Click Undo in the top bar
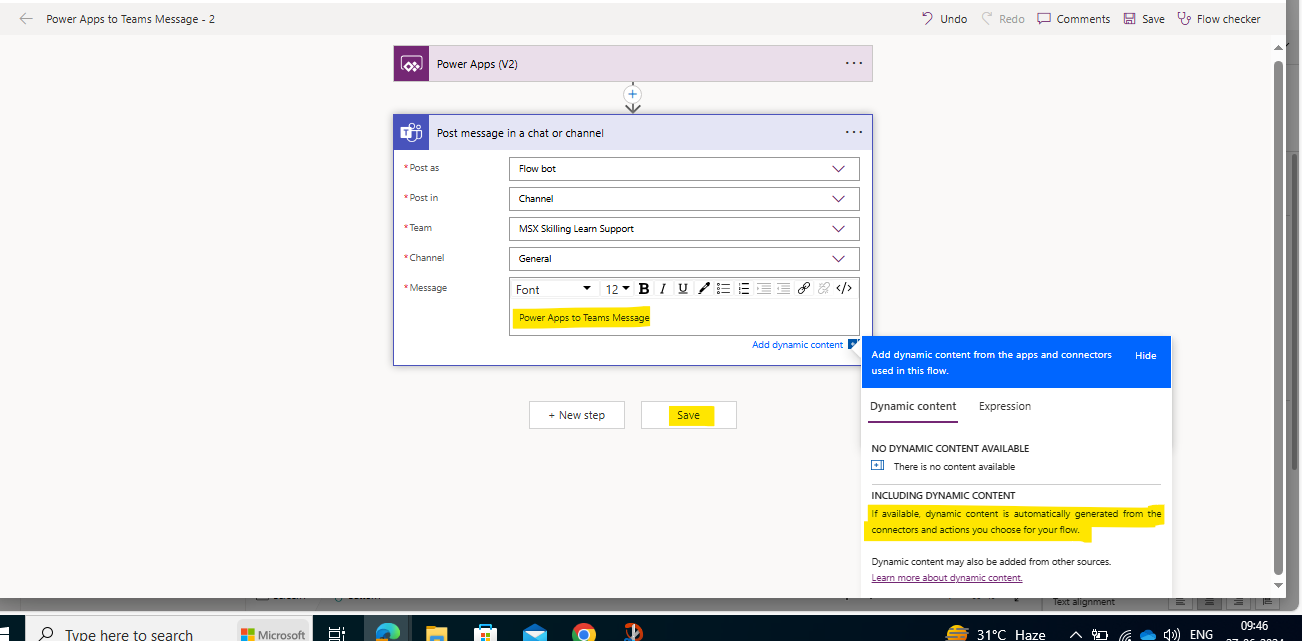 click(x=944, y=19)
